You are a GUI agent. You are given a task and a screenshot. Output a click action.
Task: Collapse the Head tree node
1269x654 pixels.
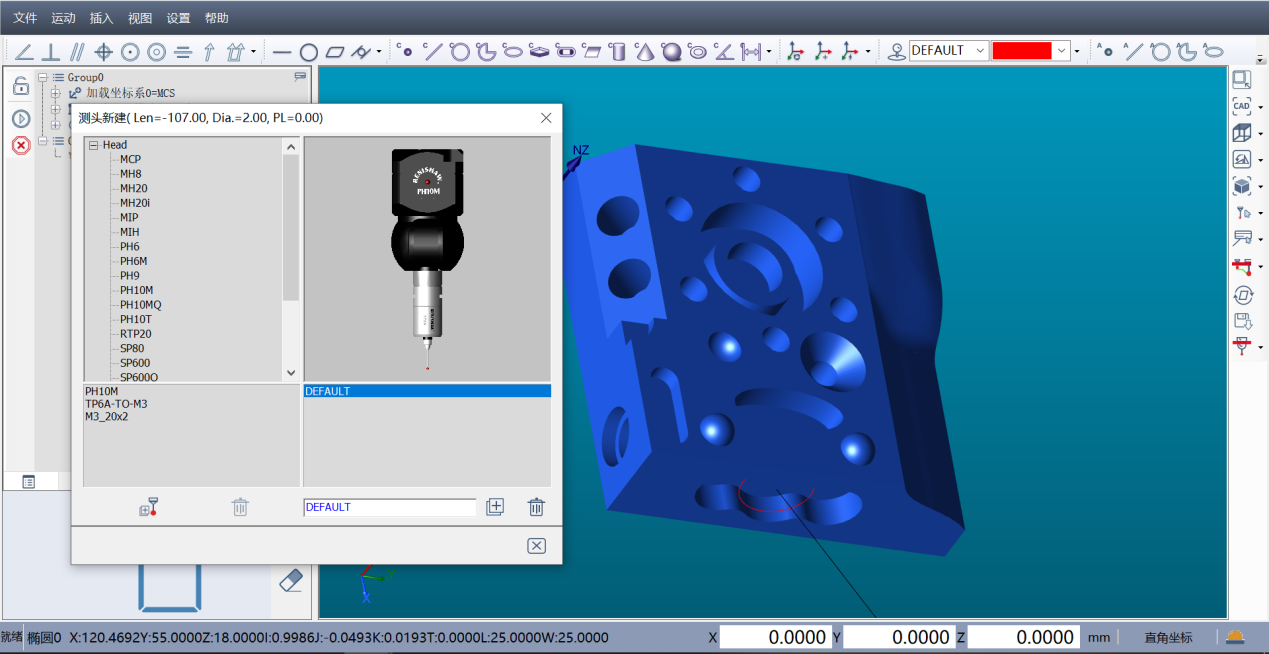pos(93,145)
